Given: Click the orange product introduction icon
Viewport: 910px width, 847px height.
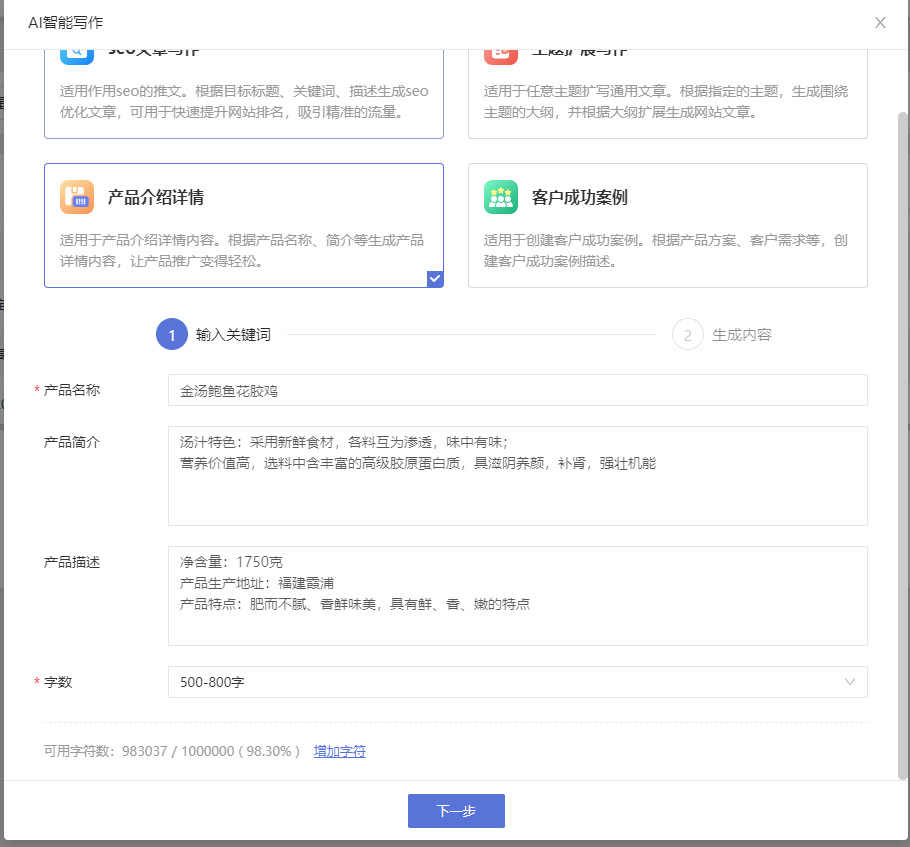Looking at the screenshot, I should click(77, 197).
